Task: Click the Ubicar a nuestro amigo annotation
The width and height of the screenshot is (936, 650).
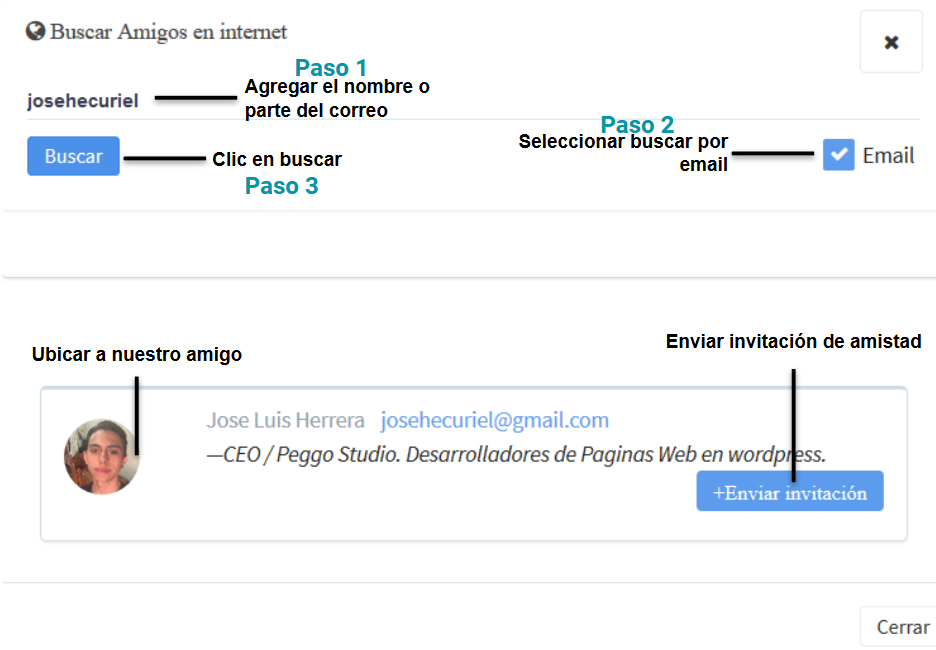Action: 137,354
